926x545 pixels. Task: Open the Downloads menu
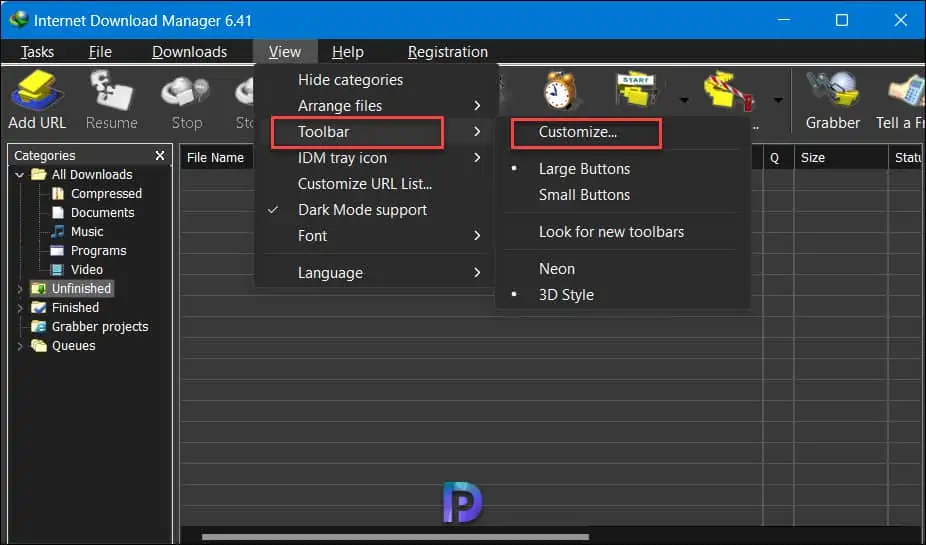pos(190,52)
